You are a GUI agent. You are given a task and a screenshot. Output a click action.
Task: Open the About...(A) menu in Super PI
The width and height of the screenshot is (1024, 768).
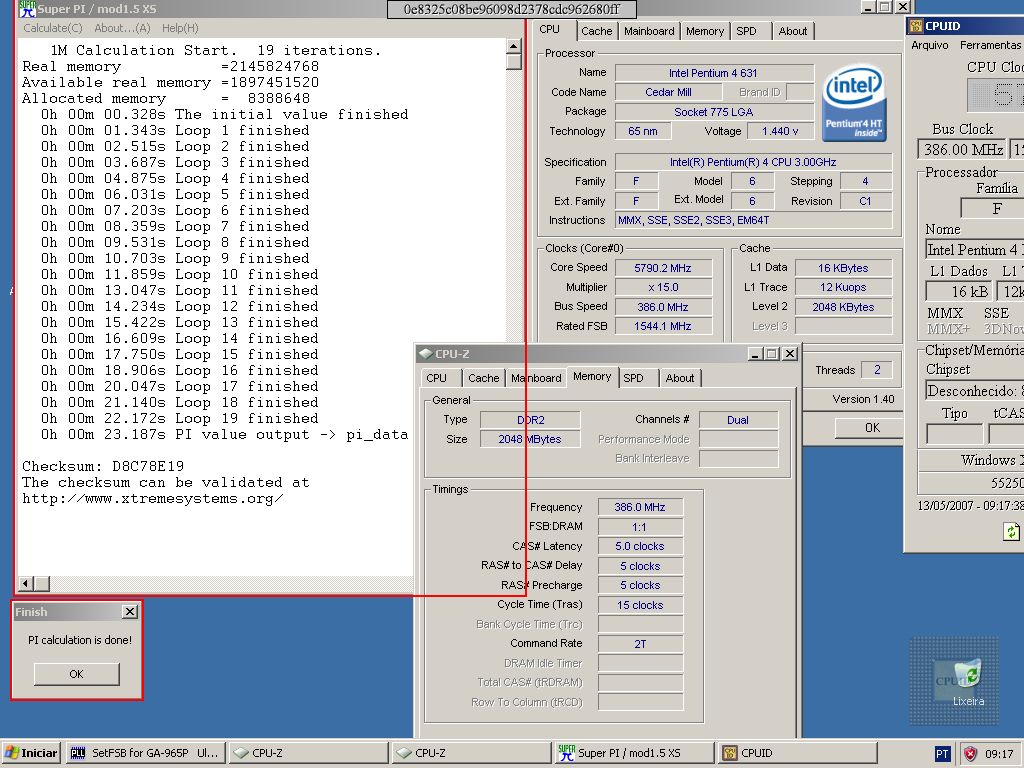(x=122, y=28)
